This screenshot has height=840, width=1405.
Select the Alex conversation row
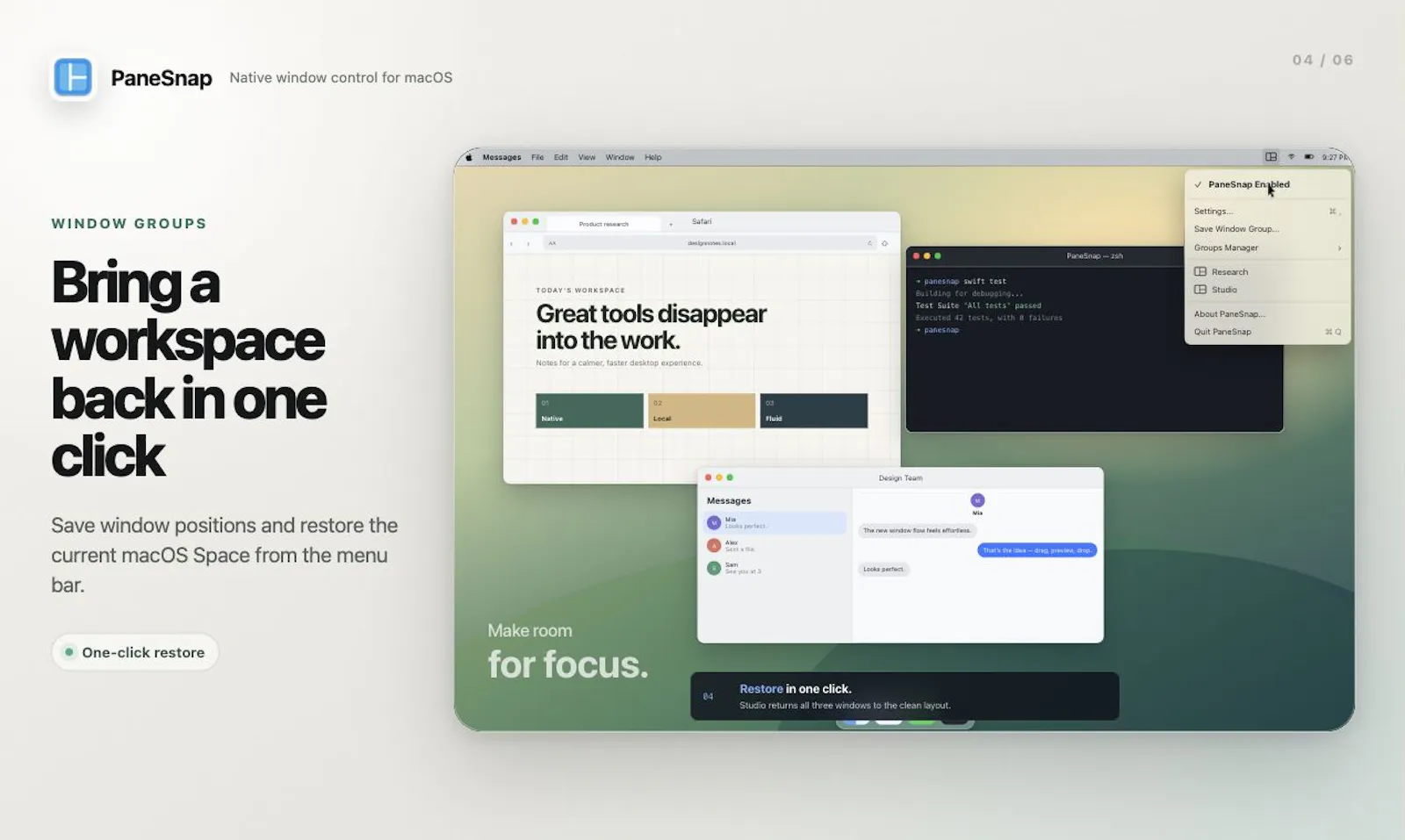(775, 546)
